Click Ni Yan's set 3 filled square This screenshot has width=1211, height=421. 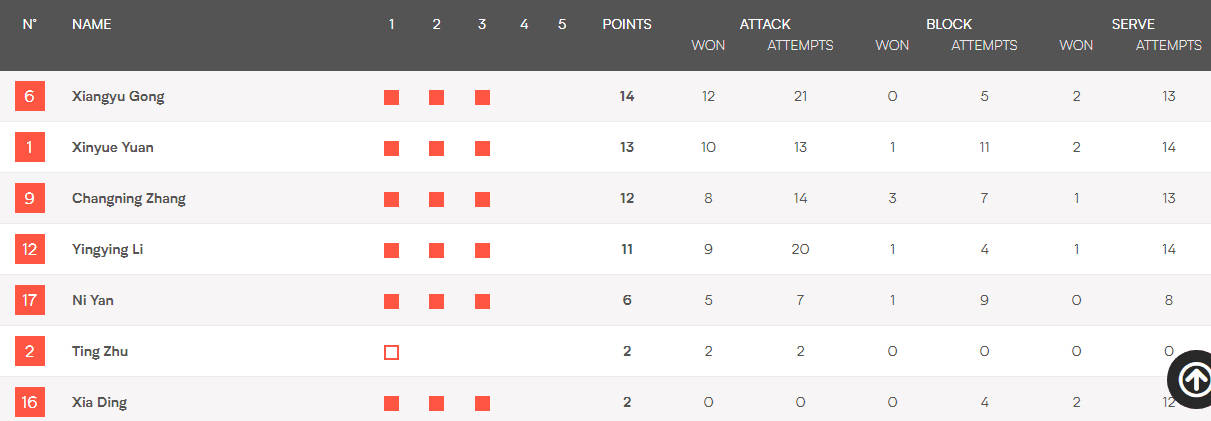(482, 301)
